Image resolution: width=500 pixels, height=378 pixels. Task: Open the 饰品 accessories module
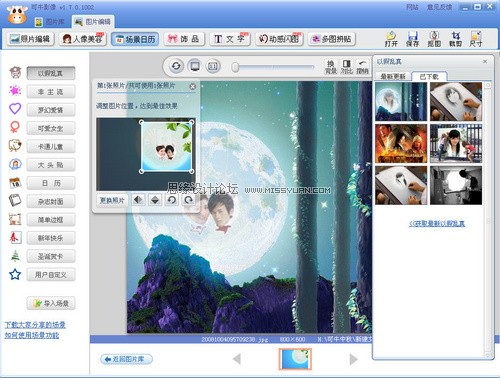pyautogui.click(x=184, y=39)
